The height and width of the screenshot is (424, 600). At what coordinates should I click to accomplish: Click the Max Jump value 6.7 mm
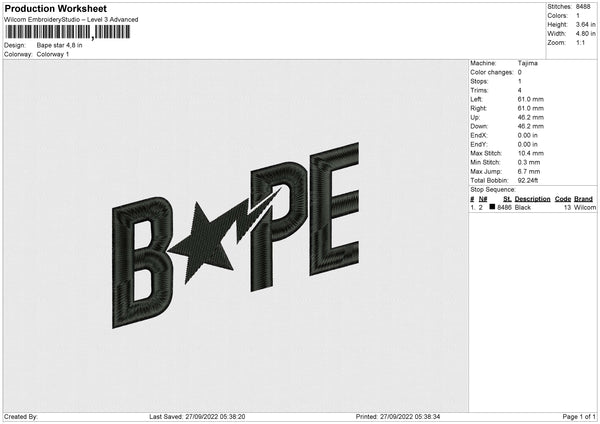(x=529, y=171)
